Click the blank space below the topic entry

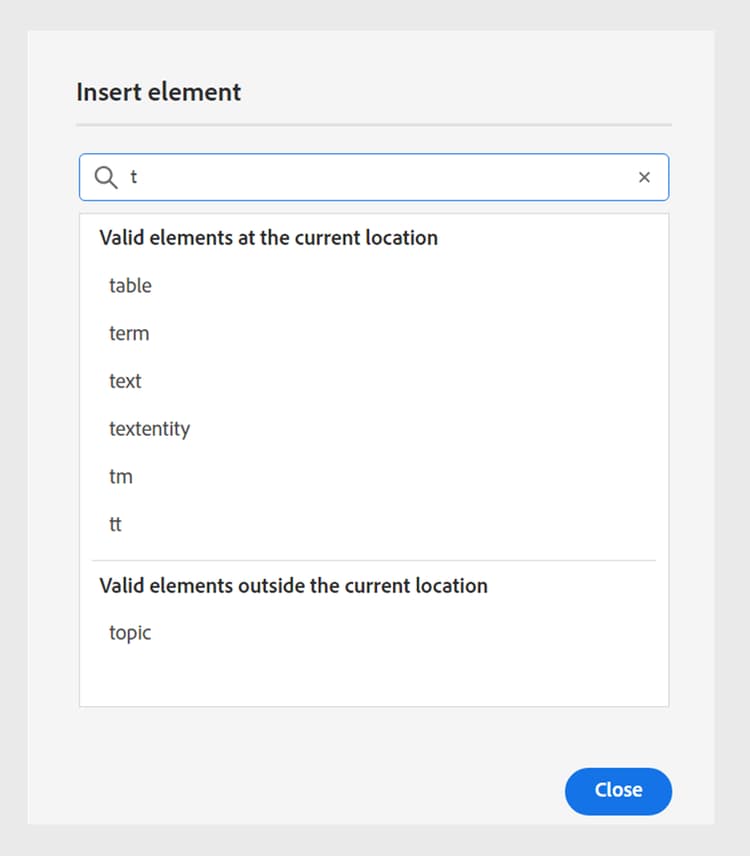pyautogui.click(x=374, y=677)
